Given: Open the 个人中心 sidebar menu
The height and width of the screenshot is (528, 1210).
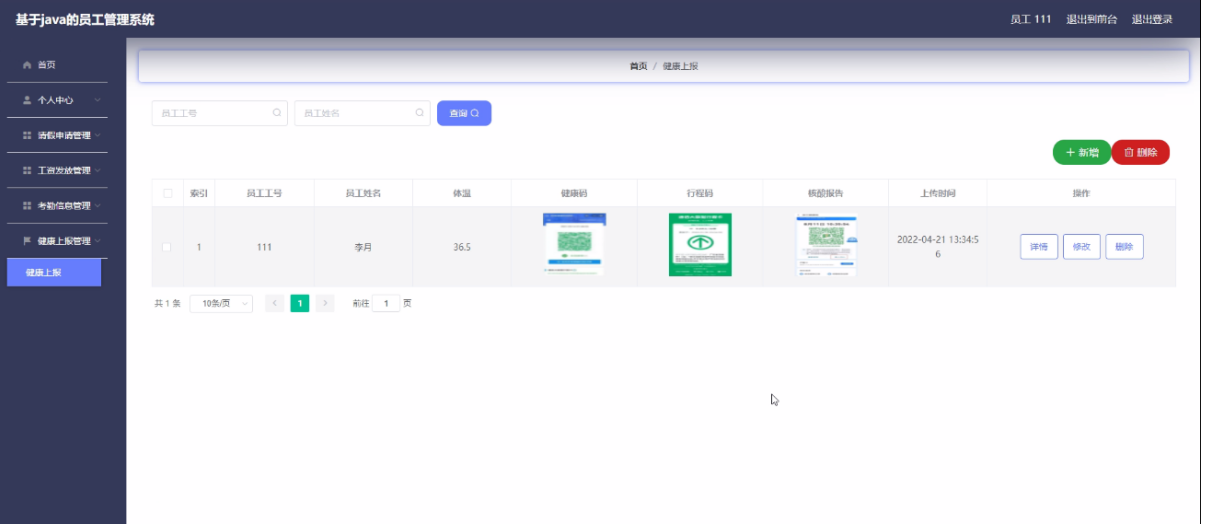Looking at the screenshot, I should (x=57, y=100).
